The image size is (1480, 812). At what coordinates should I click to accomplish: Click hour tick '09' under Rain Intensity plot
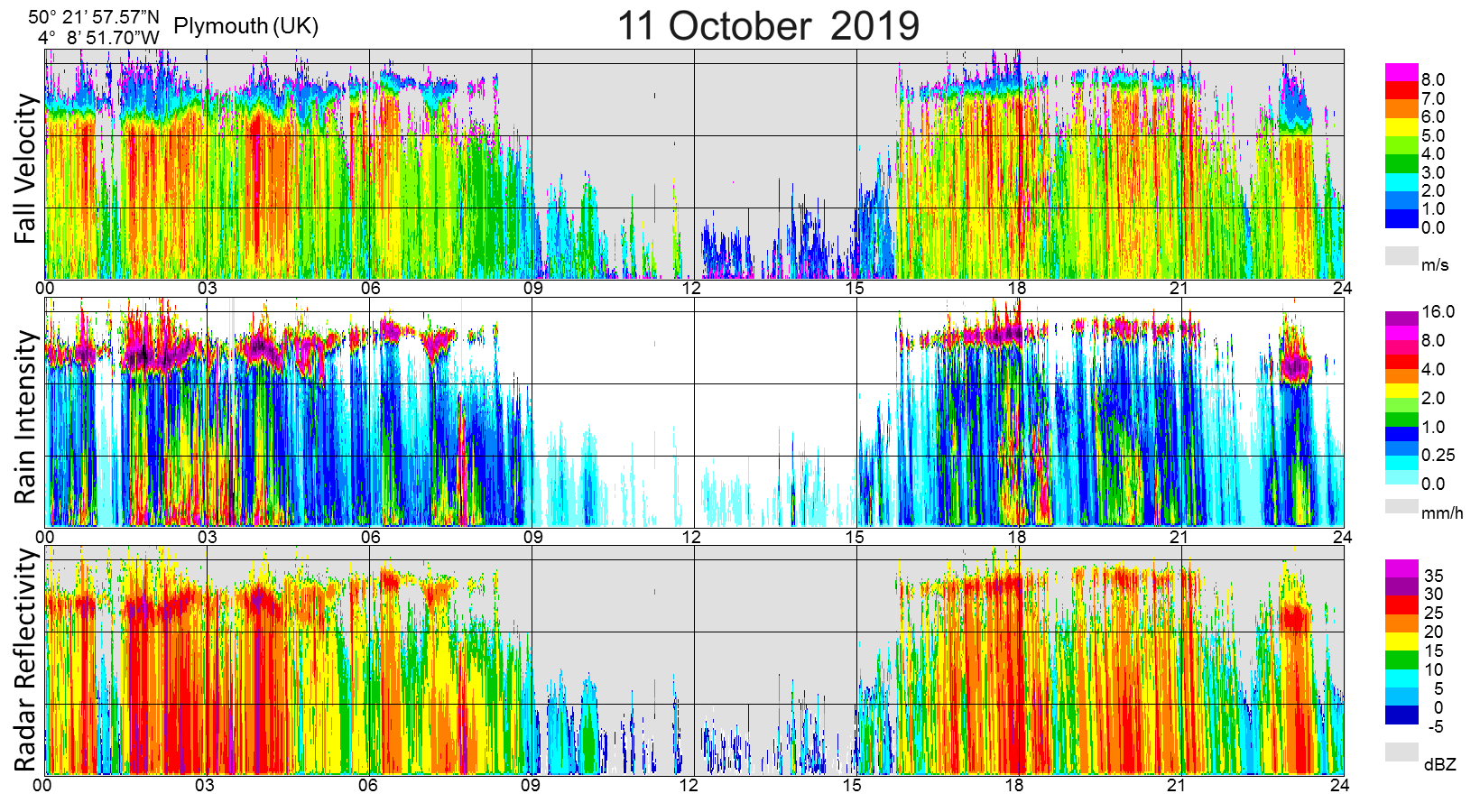coord(532,537)
